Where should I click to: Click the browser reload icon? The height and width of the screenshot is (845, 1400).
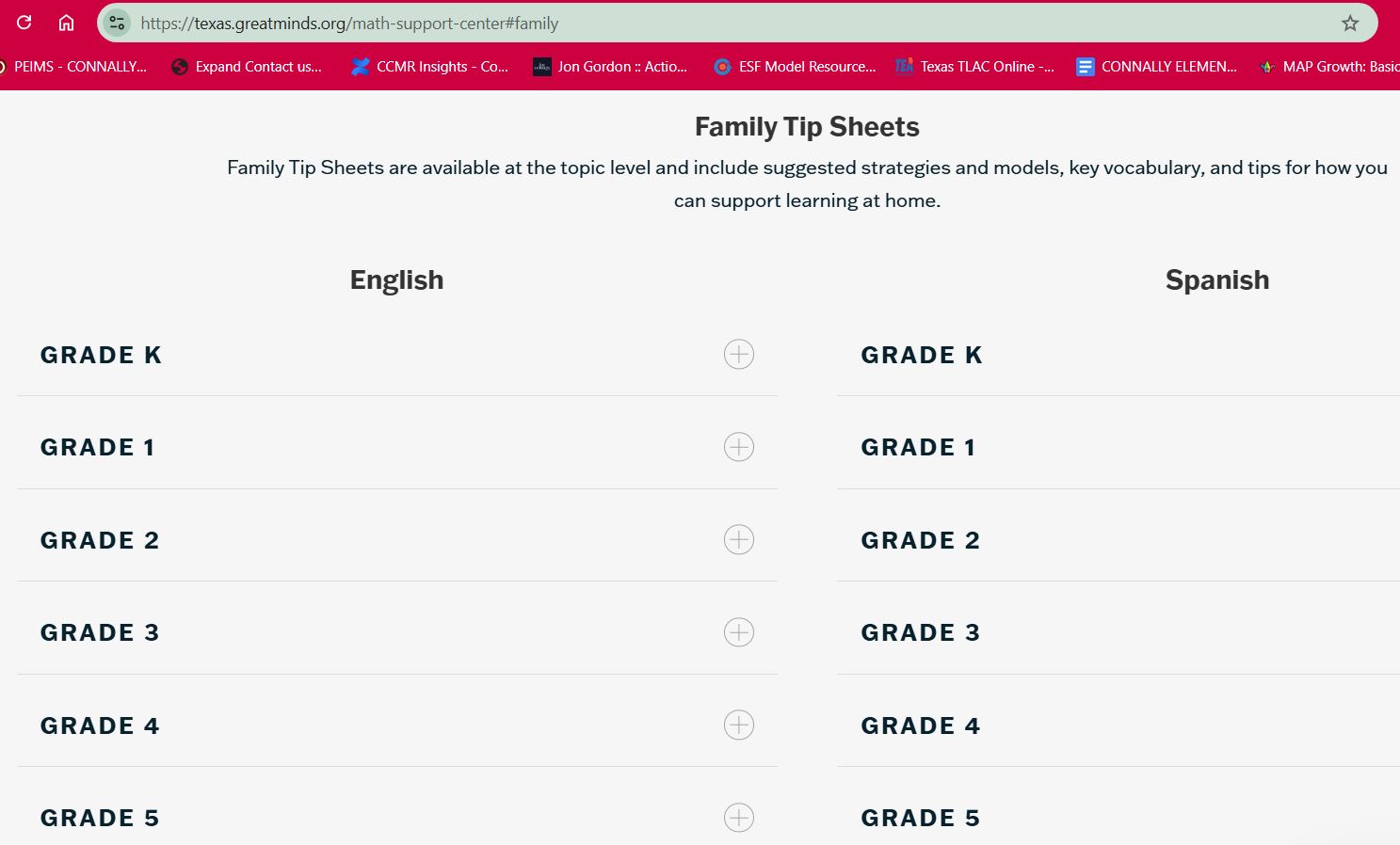[x=24, y=23]
